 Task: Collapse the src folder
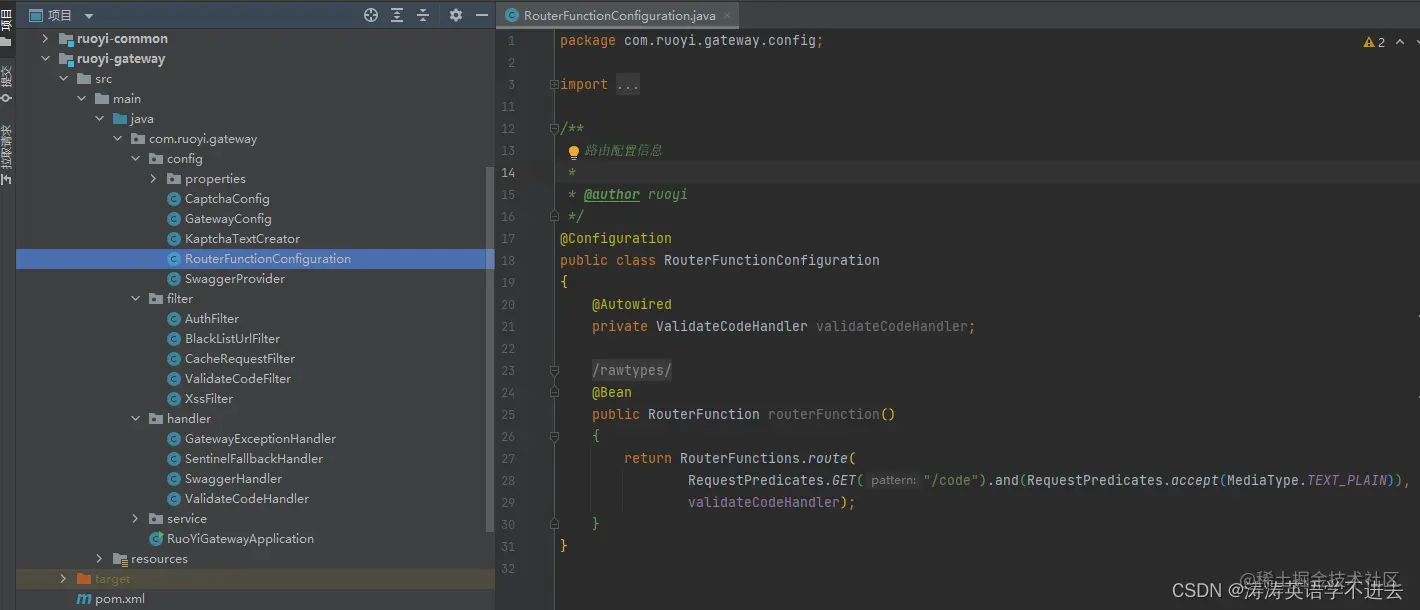coord(63,79)
